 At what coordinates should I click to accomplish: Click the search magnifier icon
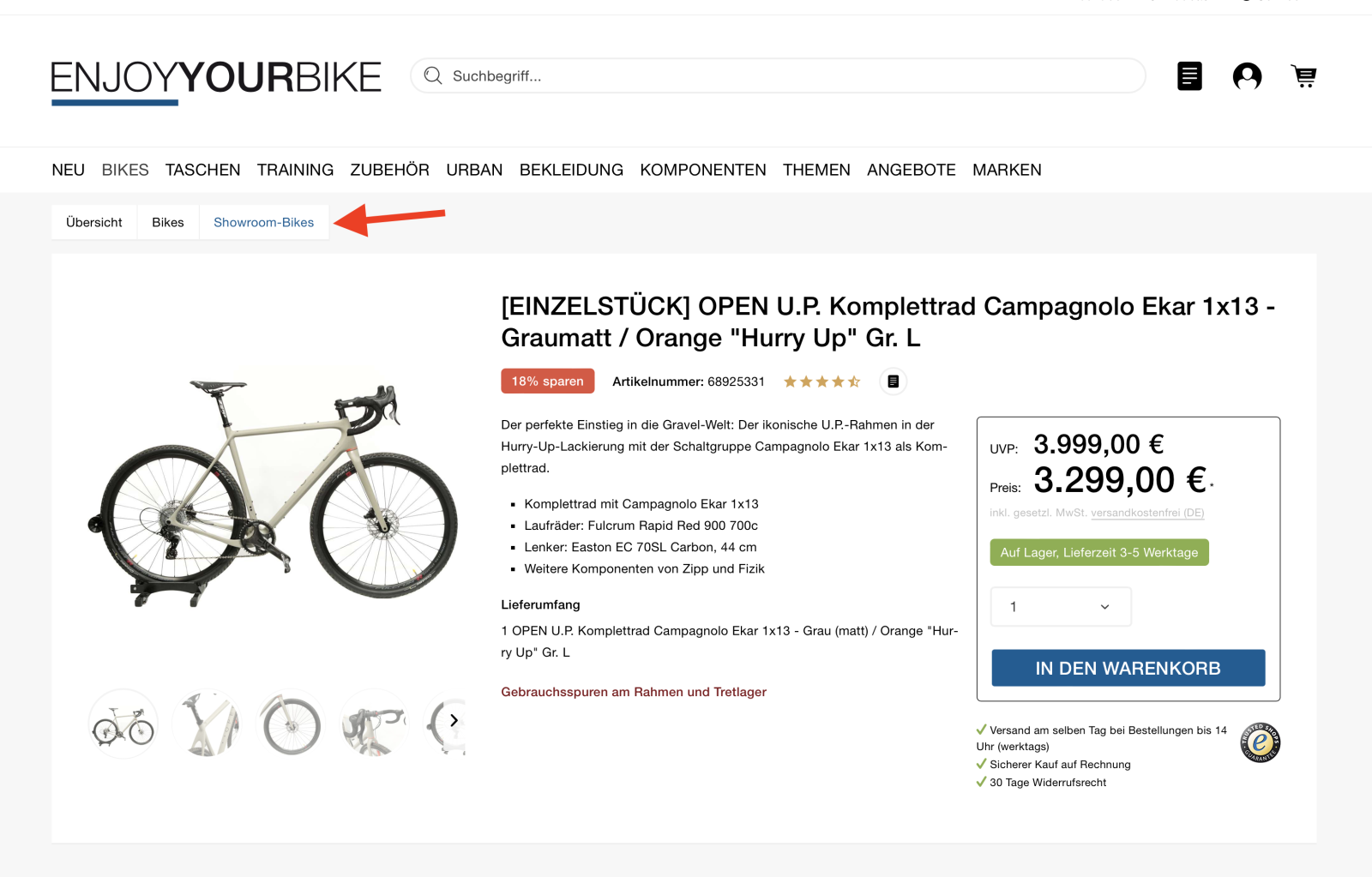tap(433, 76)
